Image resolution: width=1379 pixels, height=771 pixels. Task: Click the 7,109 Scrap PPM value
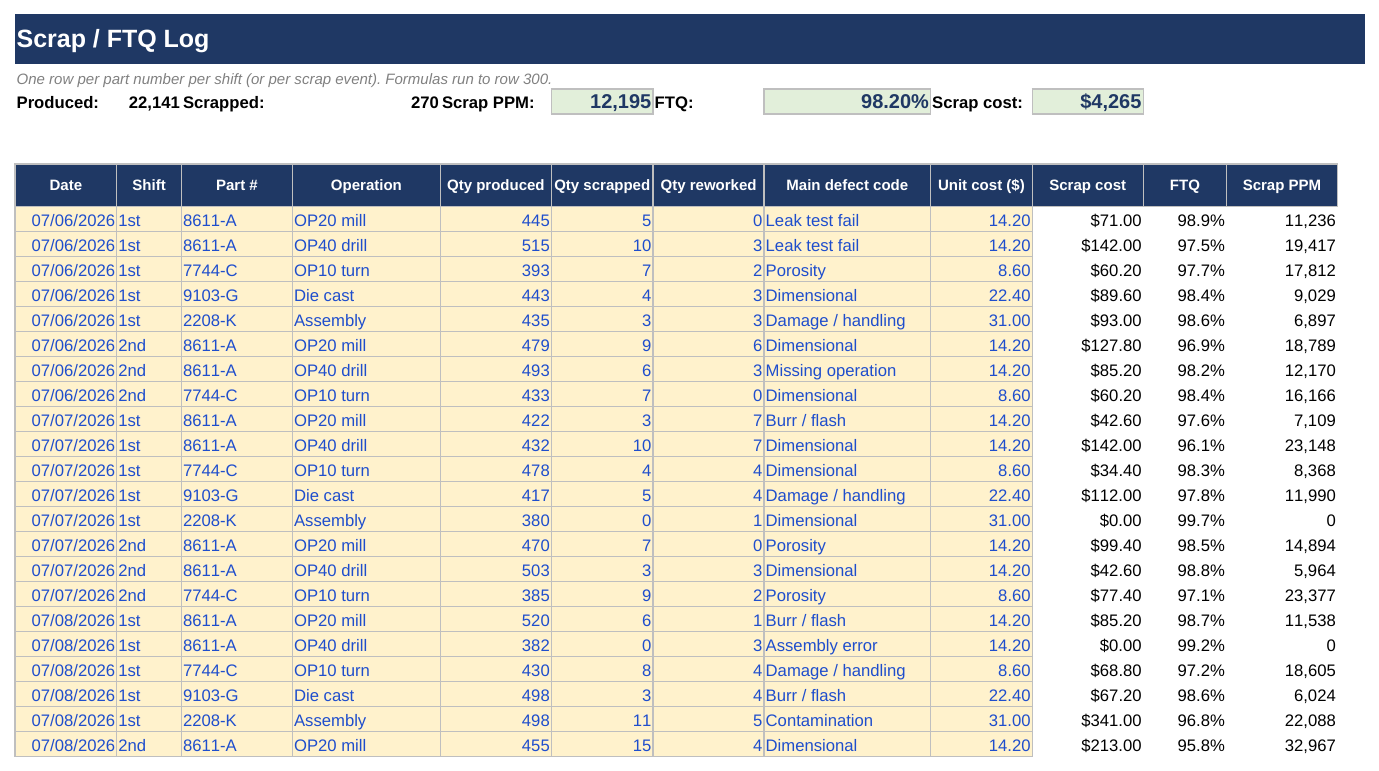click(1282, 420)
